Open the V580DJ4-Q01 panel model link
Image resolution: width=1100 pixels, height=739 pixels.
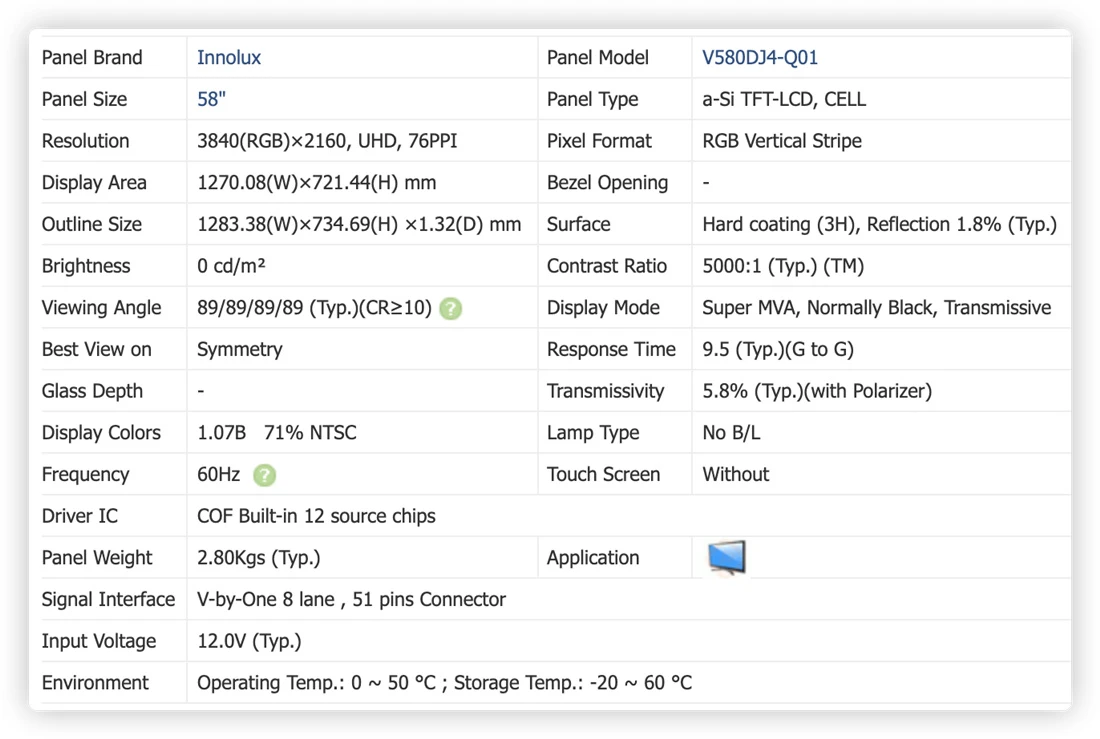[x=760, y=58]
